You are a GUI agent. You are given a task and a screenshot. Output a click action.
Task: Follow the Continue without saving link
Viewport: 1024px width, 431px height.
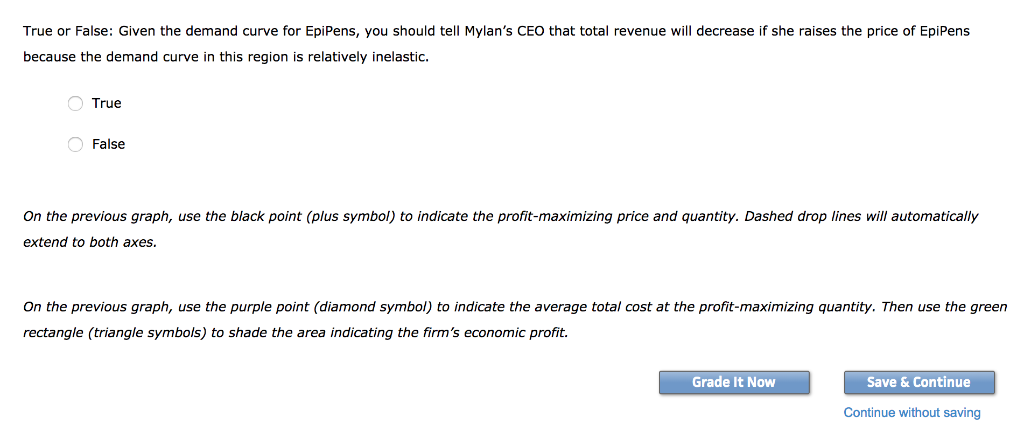(x=912, y=412)
